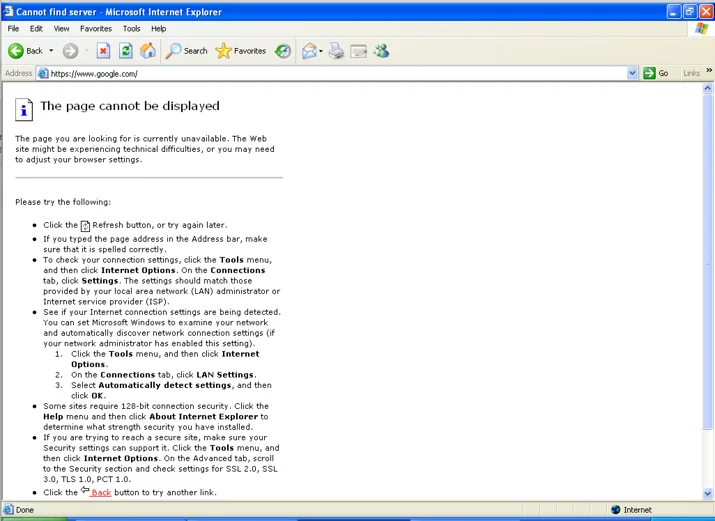Go to the Home page icon
Image resolution: width=715 pixels, height=521 pixels.
(x=148, y=51)
